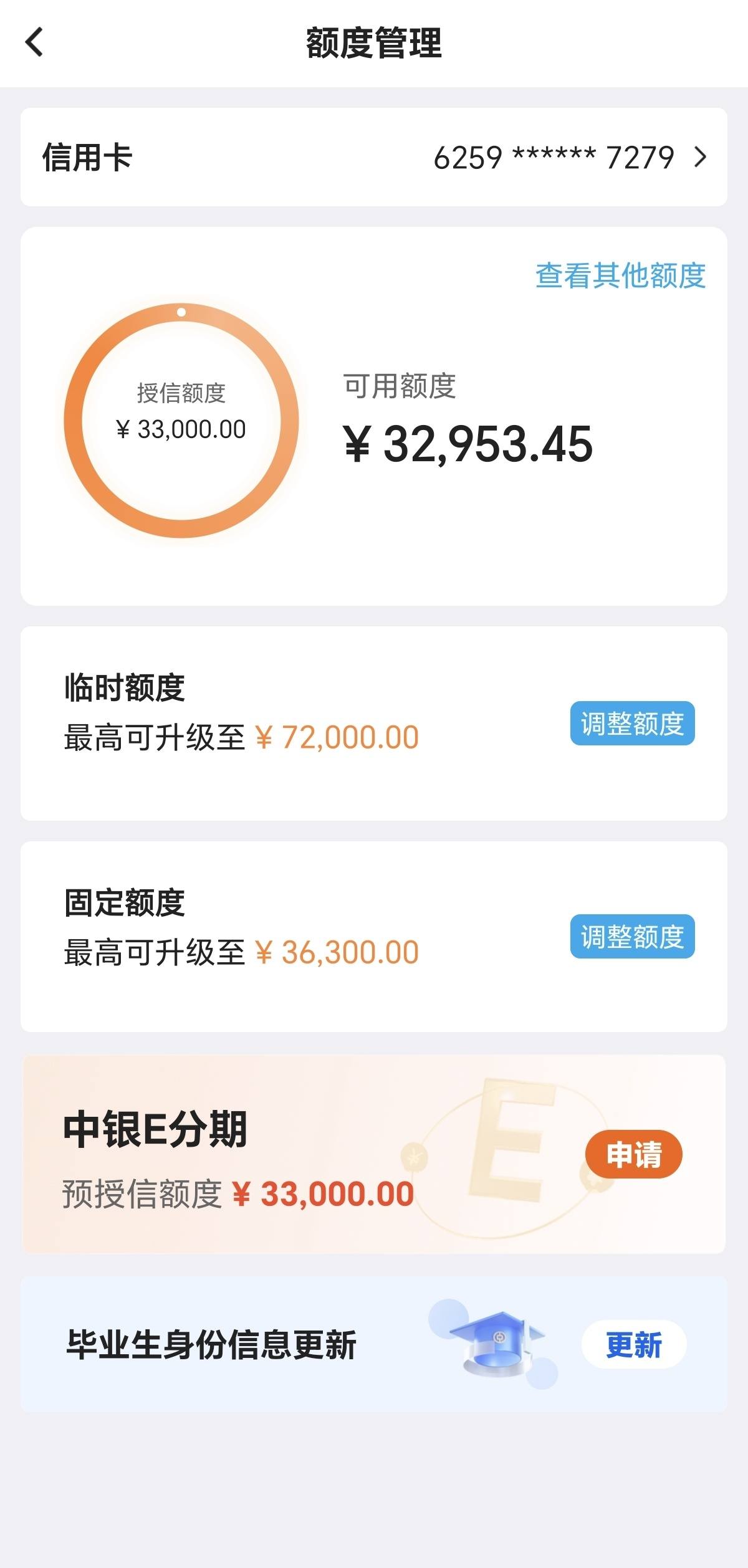Tap the ¥36,300.00 fixed limit amount
748x1568 pixels.
(x=337, y=952)
